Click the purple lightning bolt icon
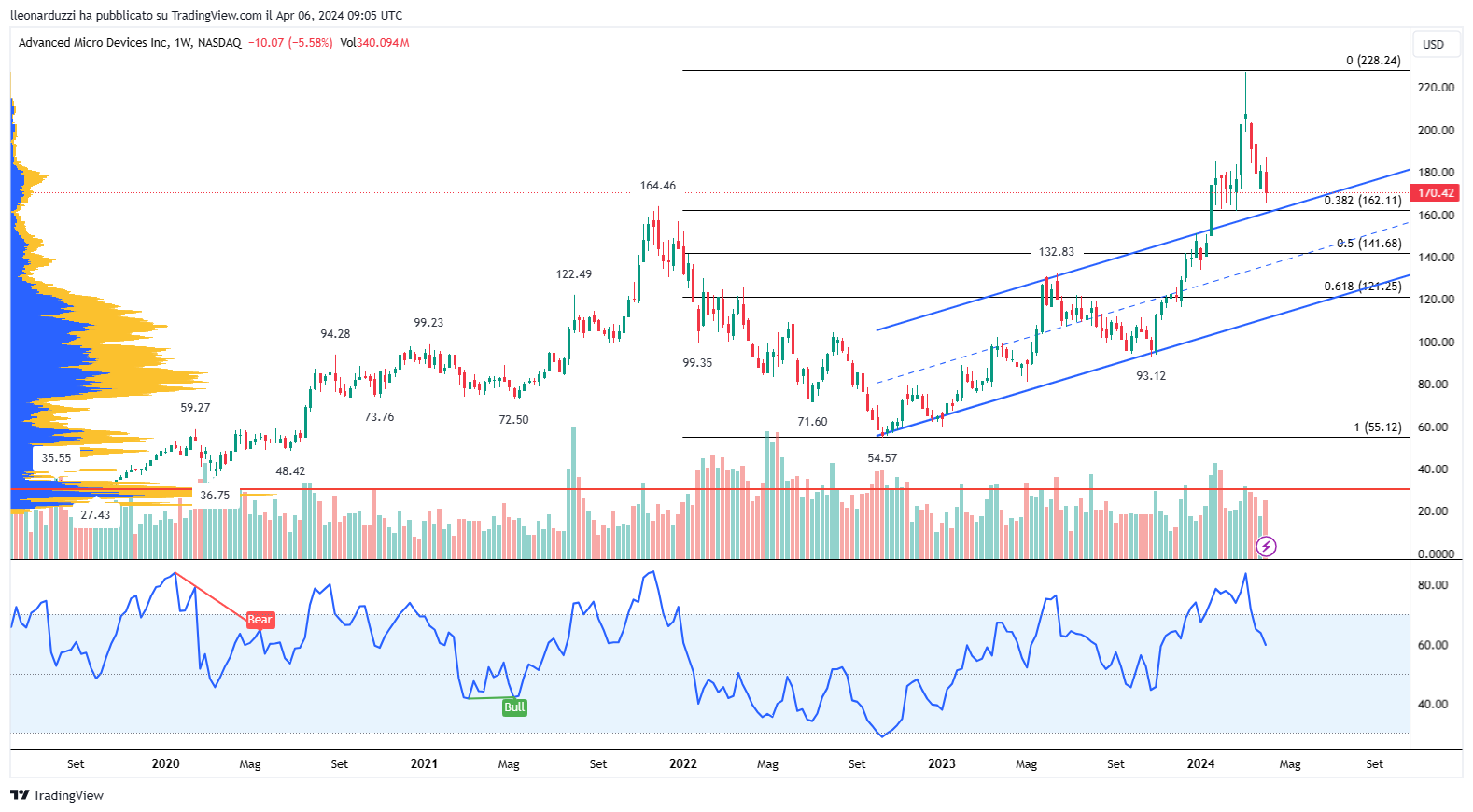Screen dimensions: 1473x812 (x=1266, y=546)
